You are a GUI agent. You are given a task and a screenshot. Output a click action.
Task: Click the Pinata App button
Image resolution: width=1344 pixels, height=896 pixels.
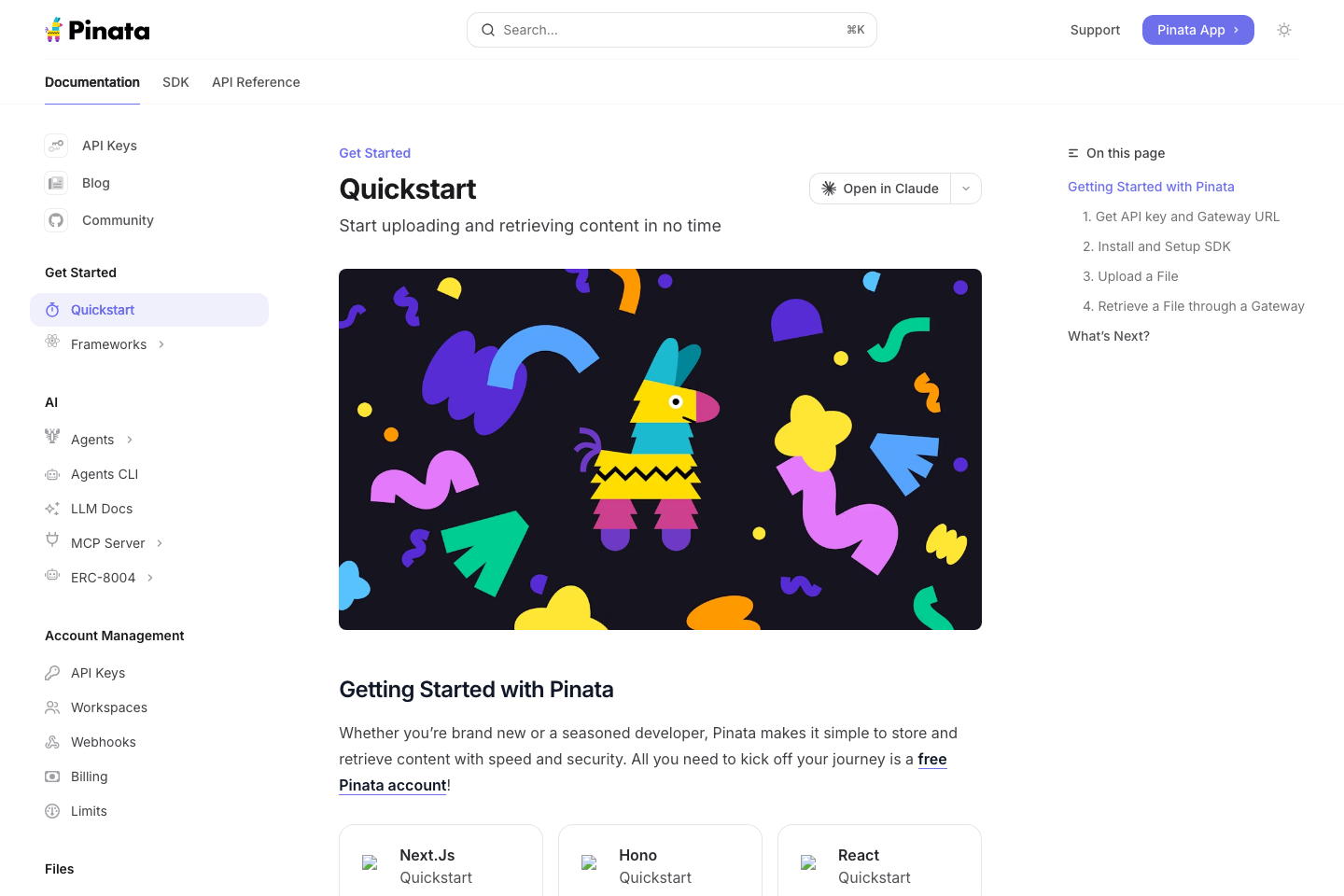(1198, 30)
